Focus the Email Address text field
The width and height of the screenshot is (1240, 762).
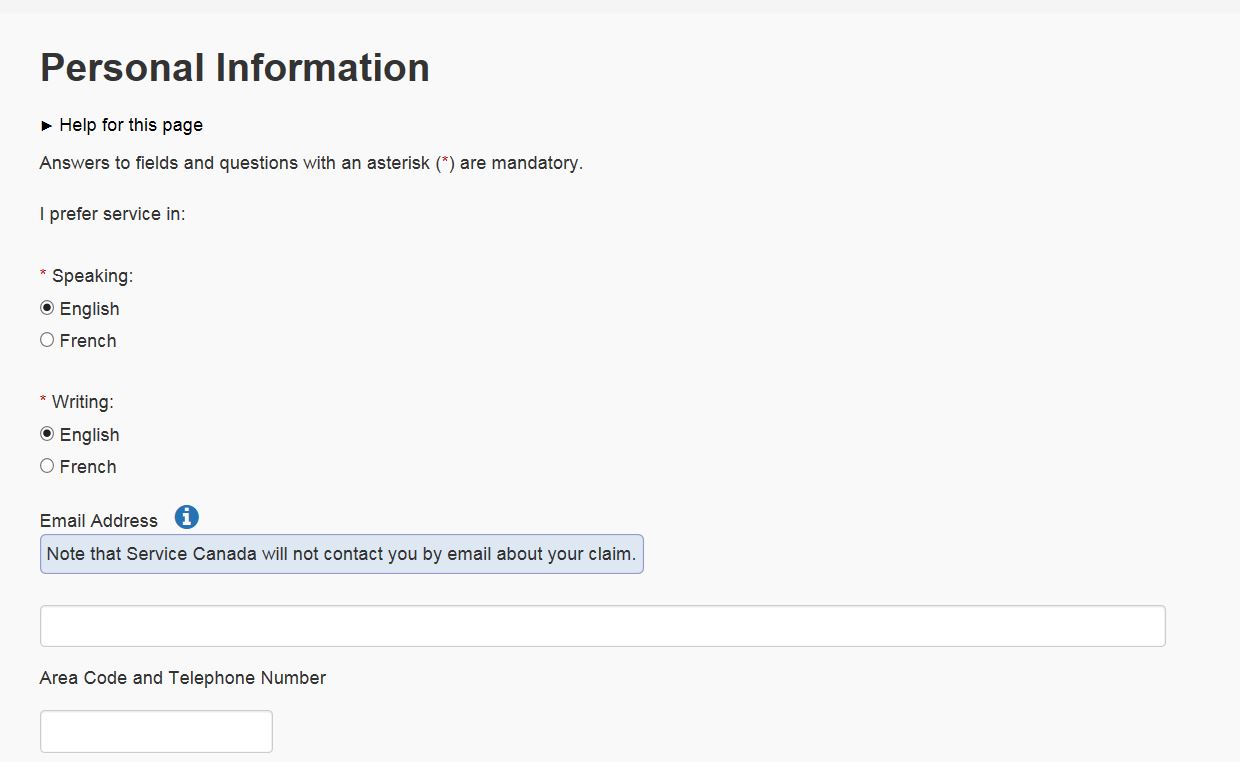(x=602, y=626)
